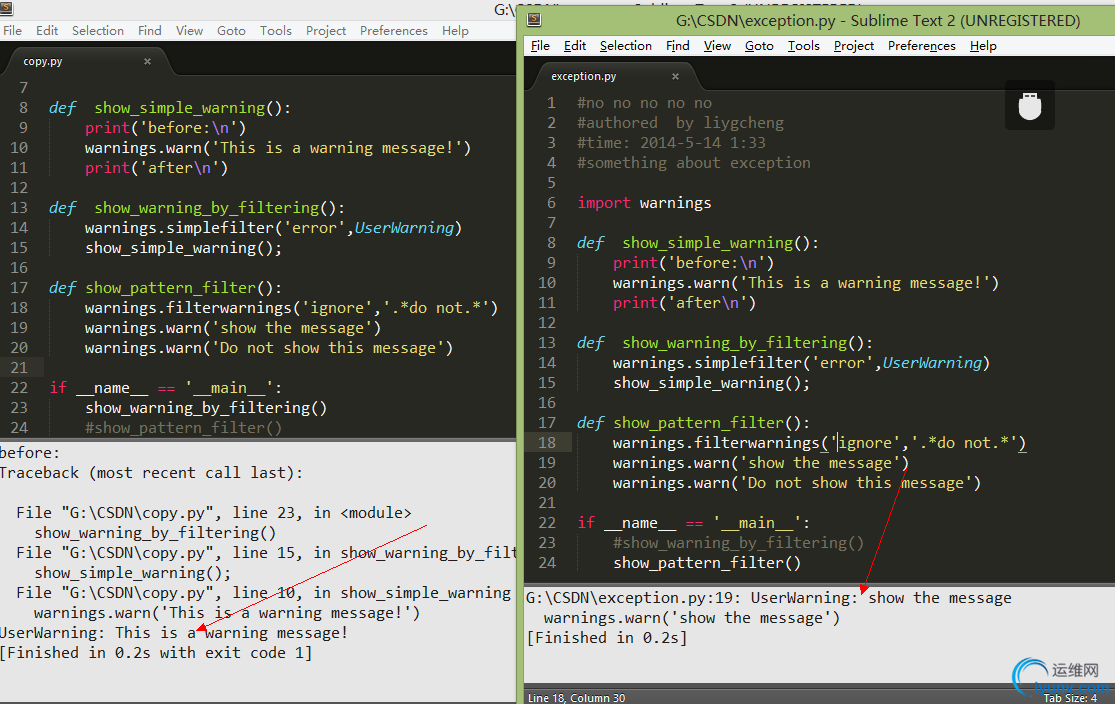Open Preferences menu in copy.py window

[393, 31]
